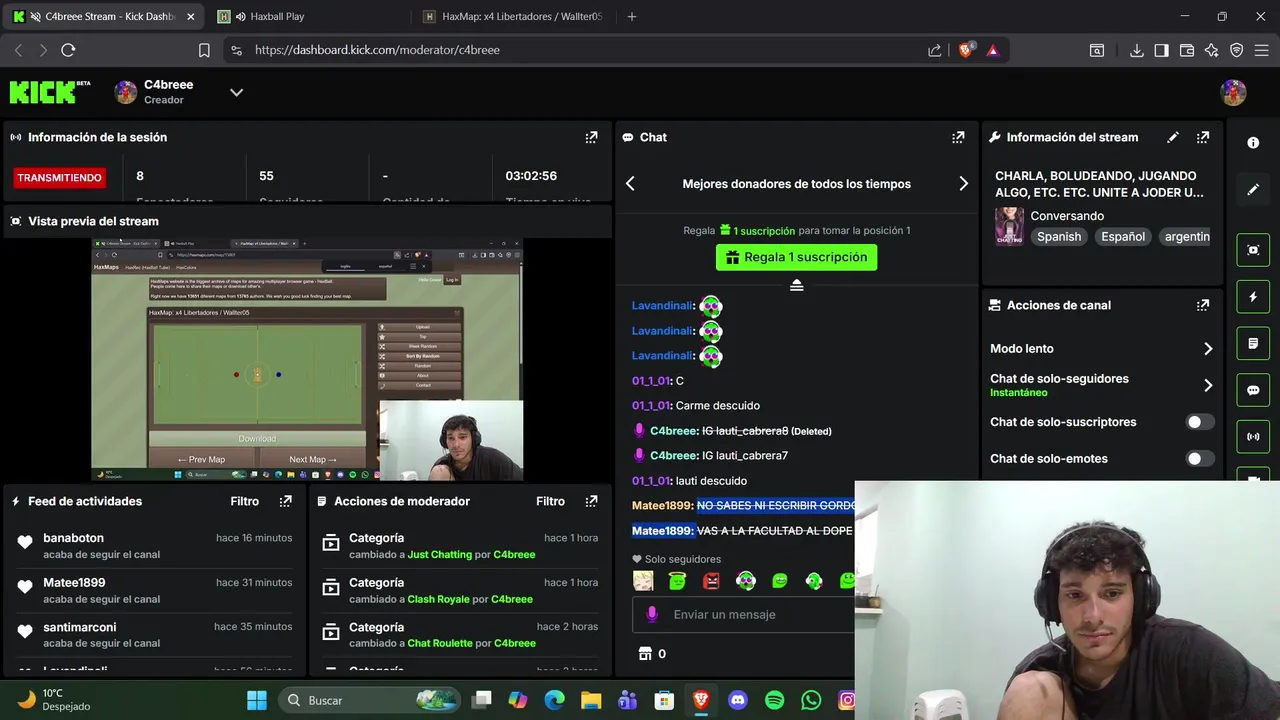The image size is (1280, 720).
Task: Open the Brave Leo AI icon
Action: pyautogui.click(x=1211, y=50)
